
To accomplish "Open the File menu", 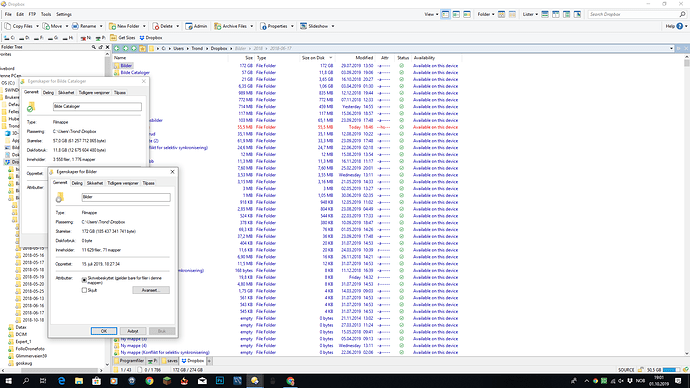I will 8,15.
